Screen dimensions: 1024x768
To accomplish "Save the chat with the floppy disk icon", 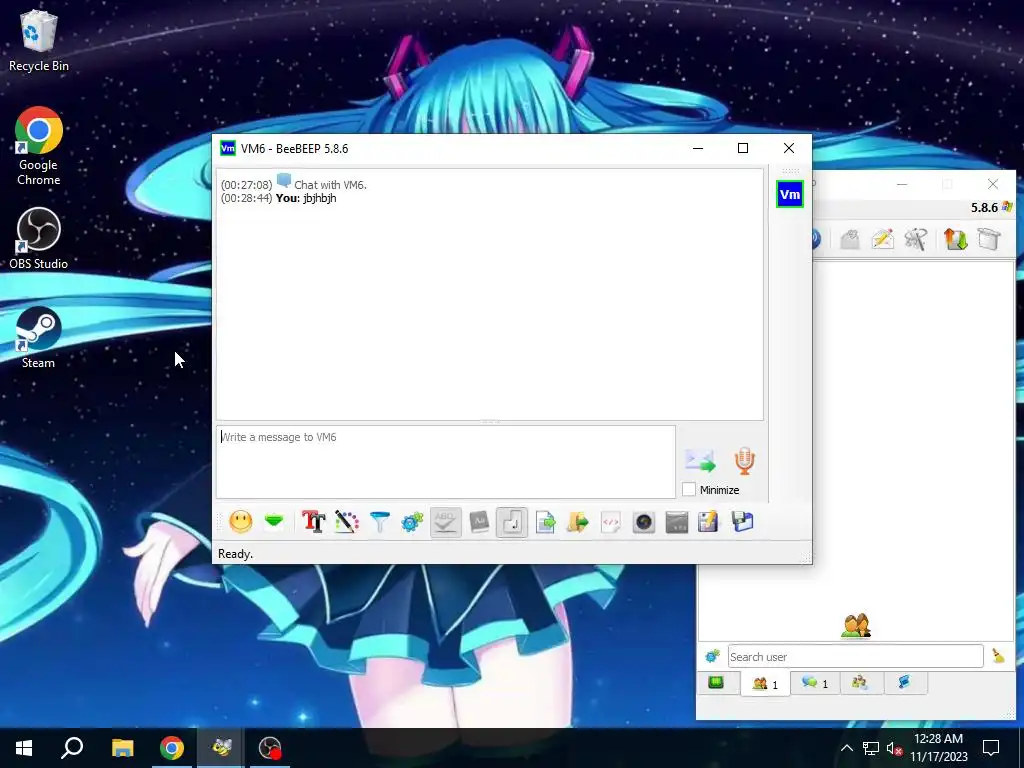I will pos(742,522).
